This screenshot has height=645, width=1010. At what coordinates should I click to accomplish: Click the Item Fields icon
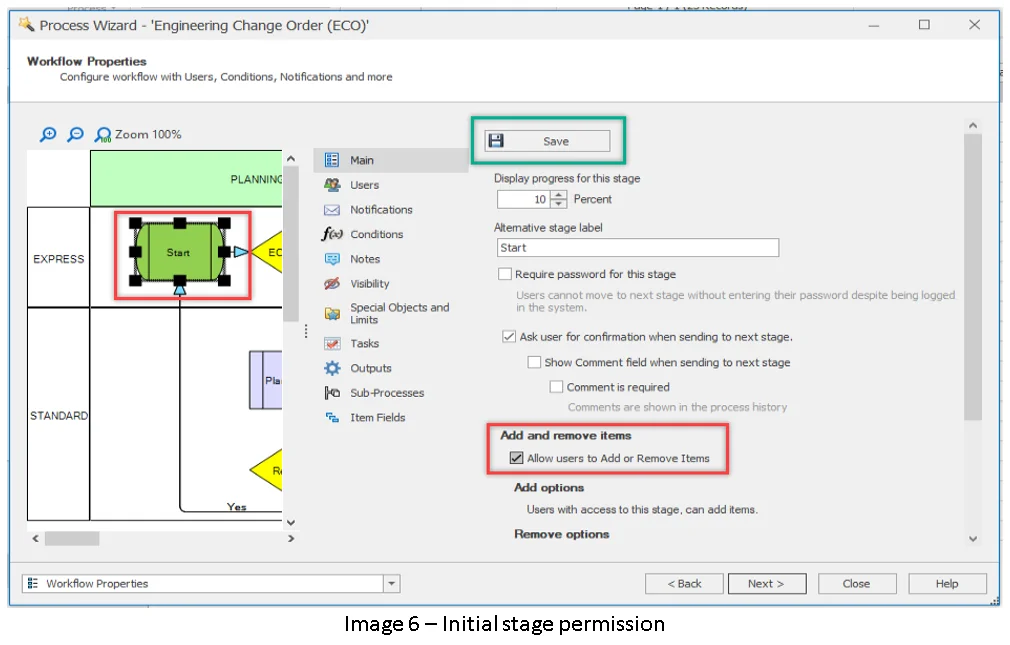pyautogui.click(x=332, y=418)
